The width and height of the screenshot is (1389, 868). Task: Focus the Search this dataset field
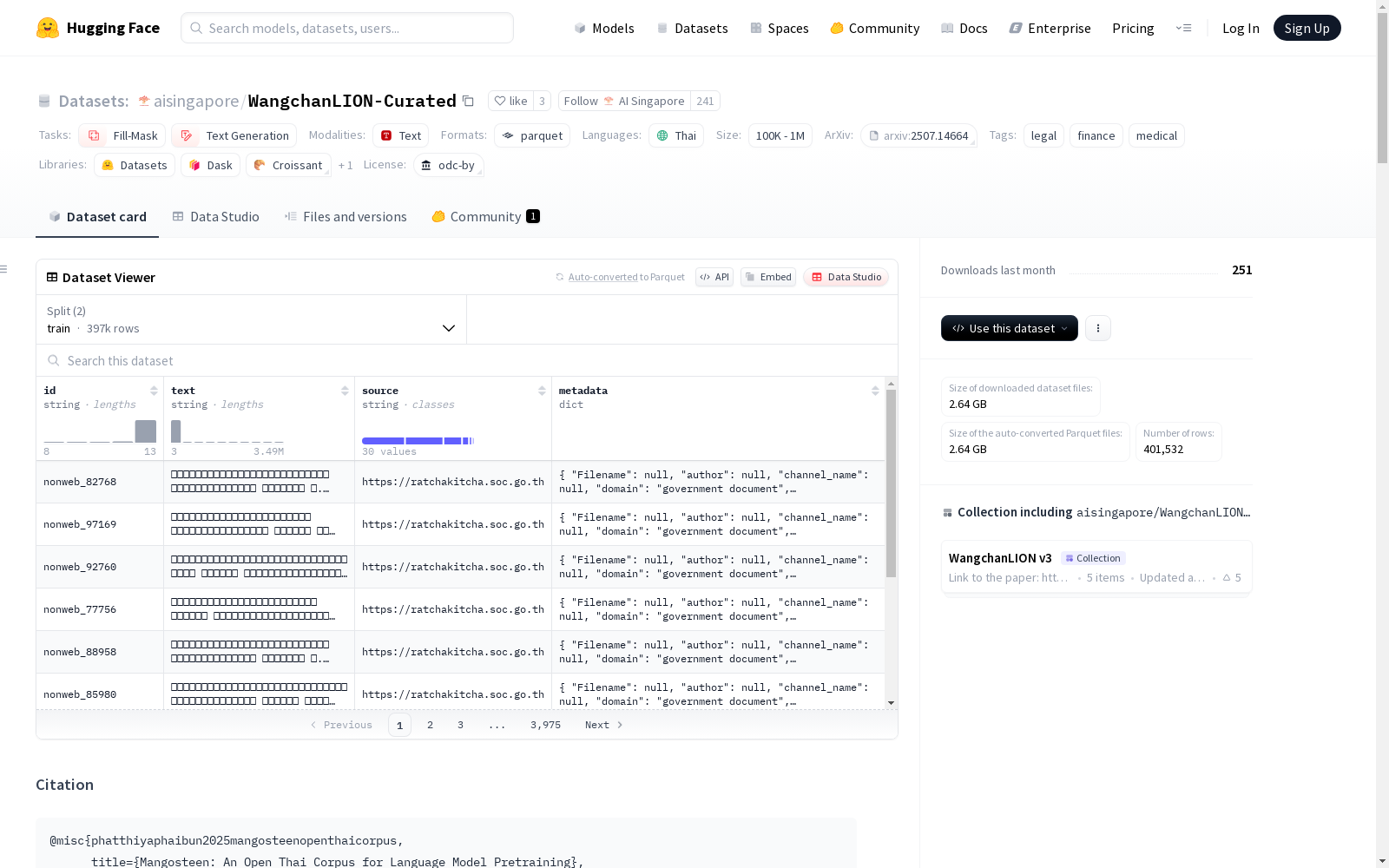click(x=467, y=360)
